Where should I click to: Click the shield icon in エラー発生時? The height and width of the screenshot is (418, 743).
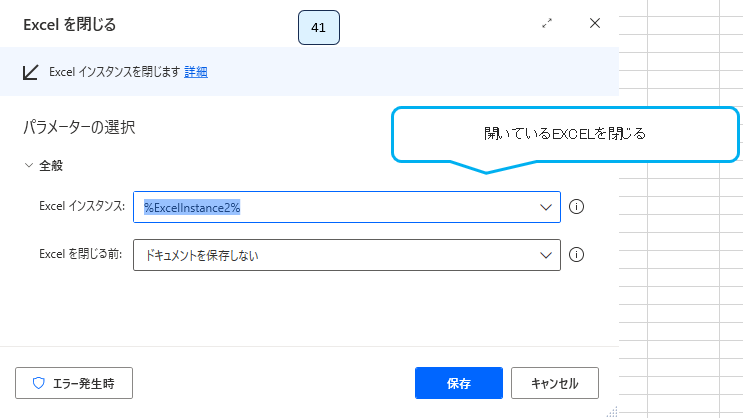[x=39, y=382]
